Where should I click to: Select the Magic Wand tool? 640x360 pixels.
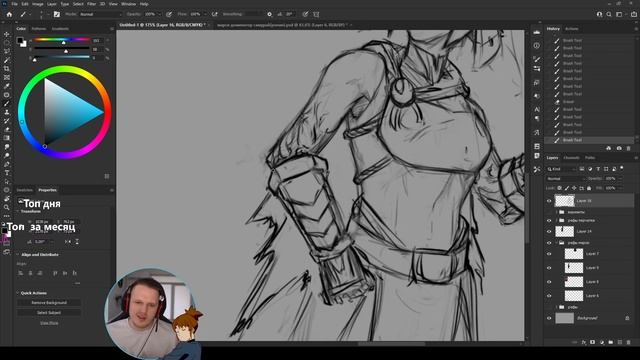[7, 60]
